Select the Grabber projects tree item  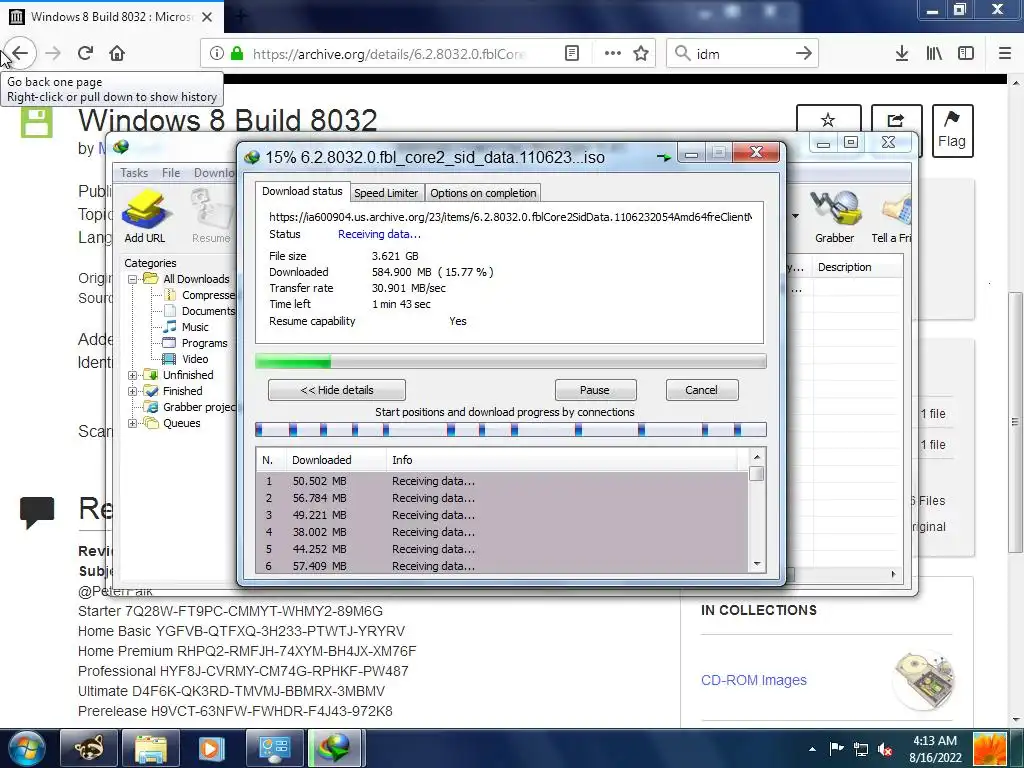[190, 407]
